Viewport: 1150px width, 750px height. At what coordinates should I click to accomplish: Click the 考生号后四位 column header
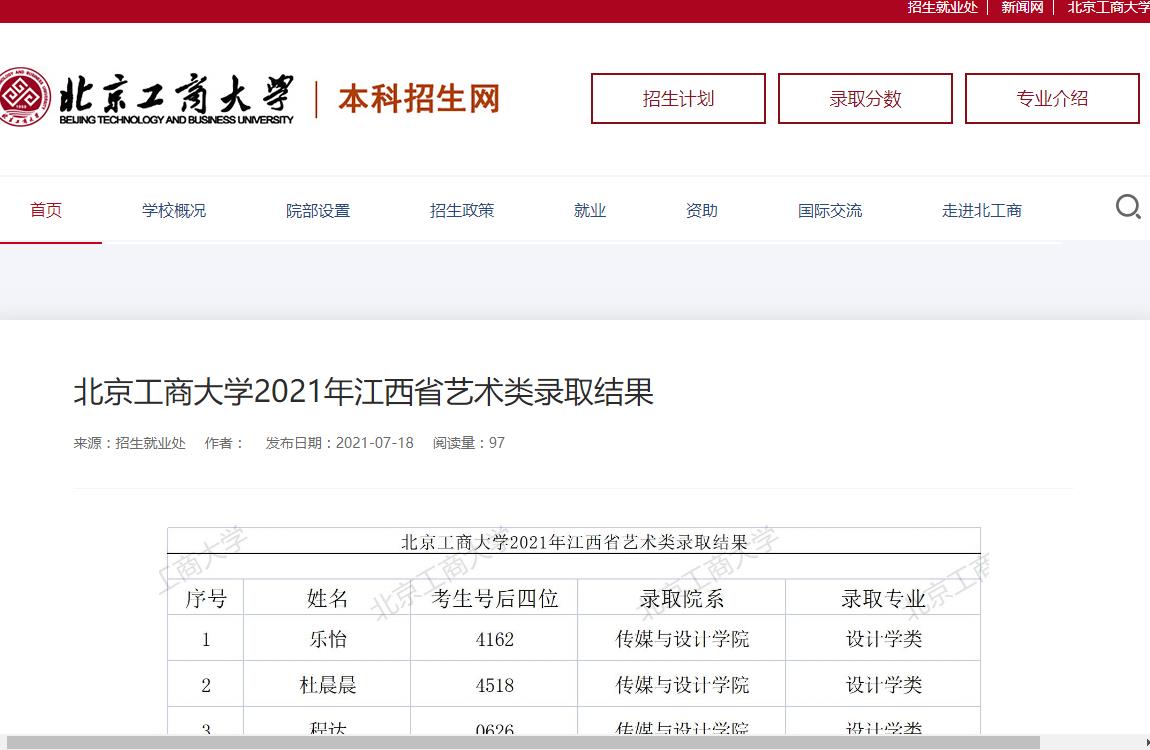point(495,598)
